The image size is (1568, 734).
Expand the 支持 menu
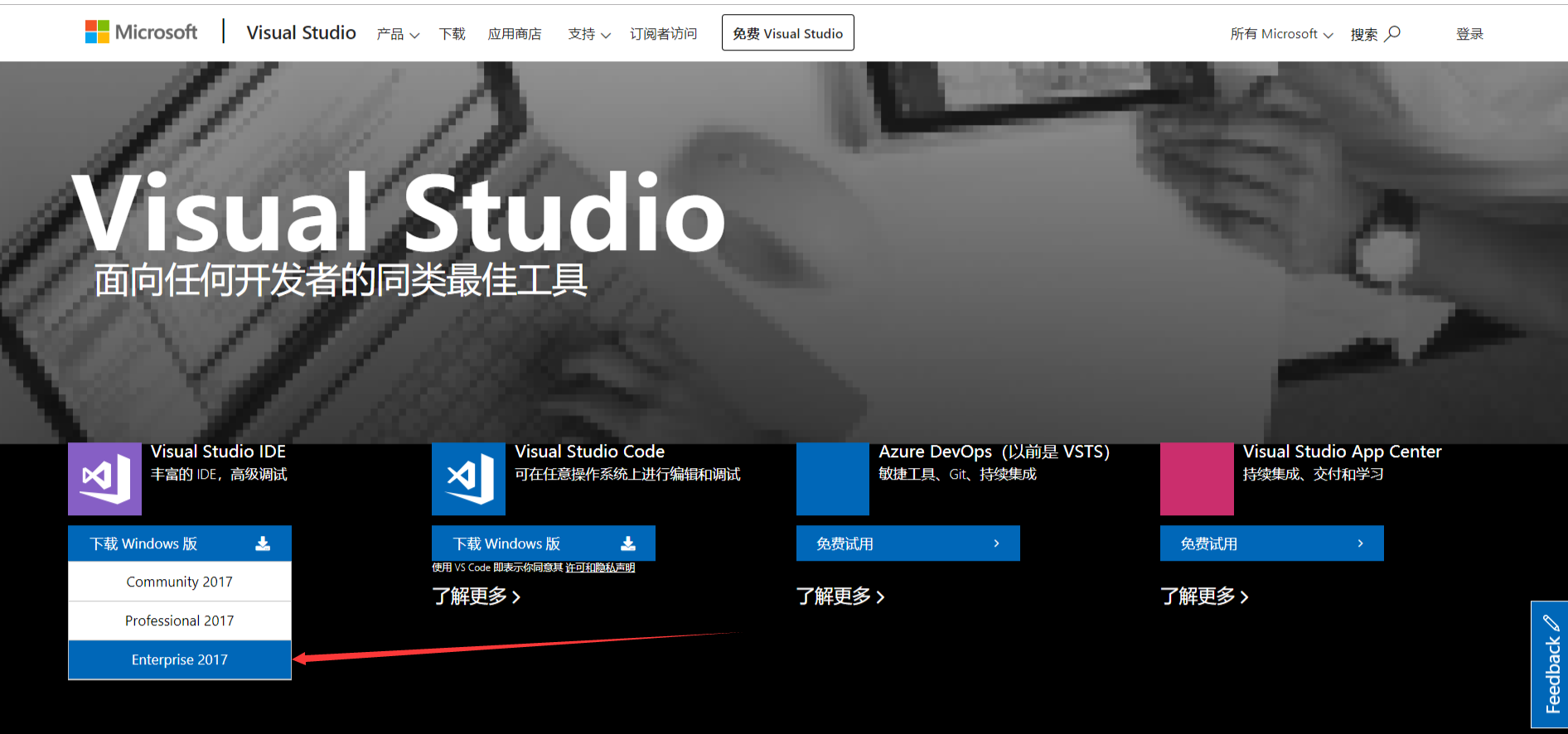point(589,34)
